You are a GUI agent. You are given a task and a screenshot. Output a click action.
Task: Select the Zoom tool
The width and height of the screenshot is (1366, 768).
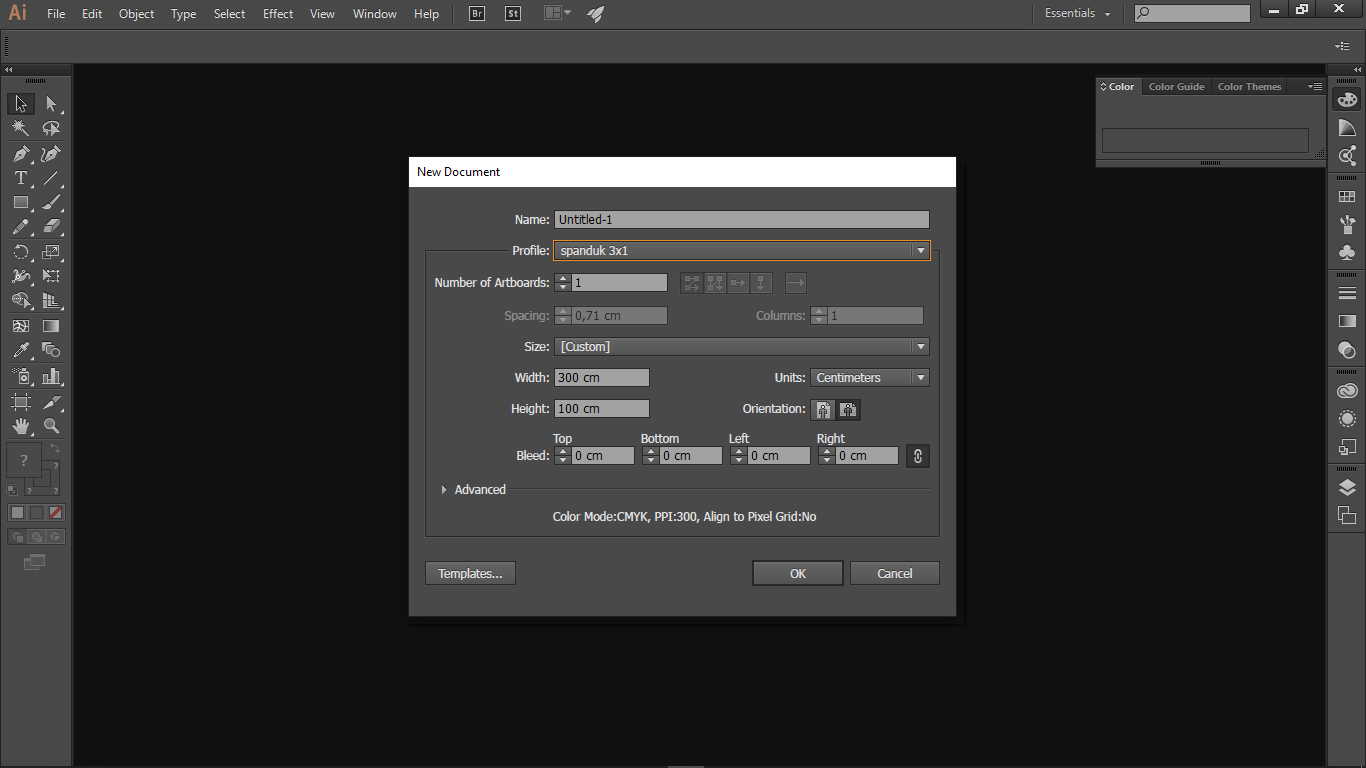51,426
